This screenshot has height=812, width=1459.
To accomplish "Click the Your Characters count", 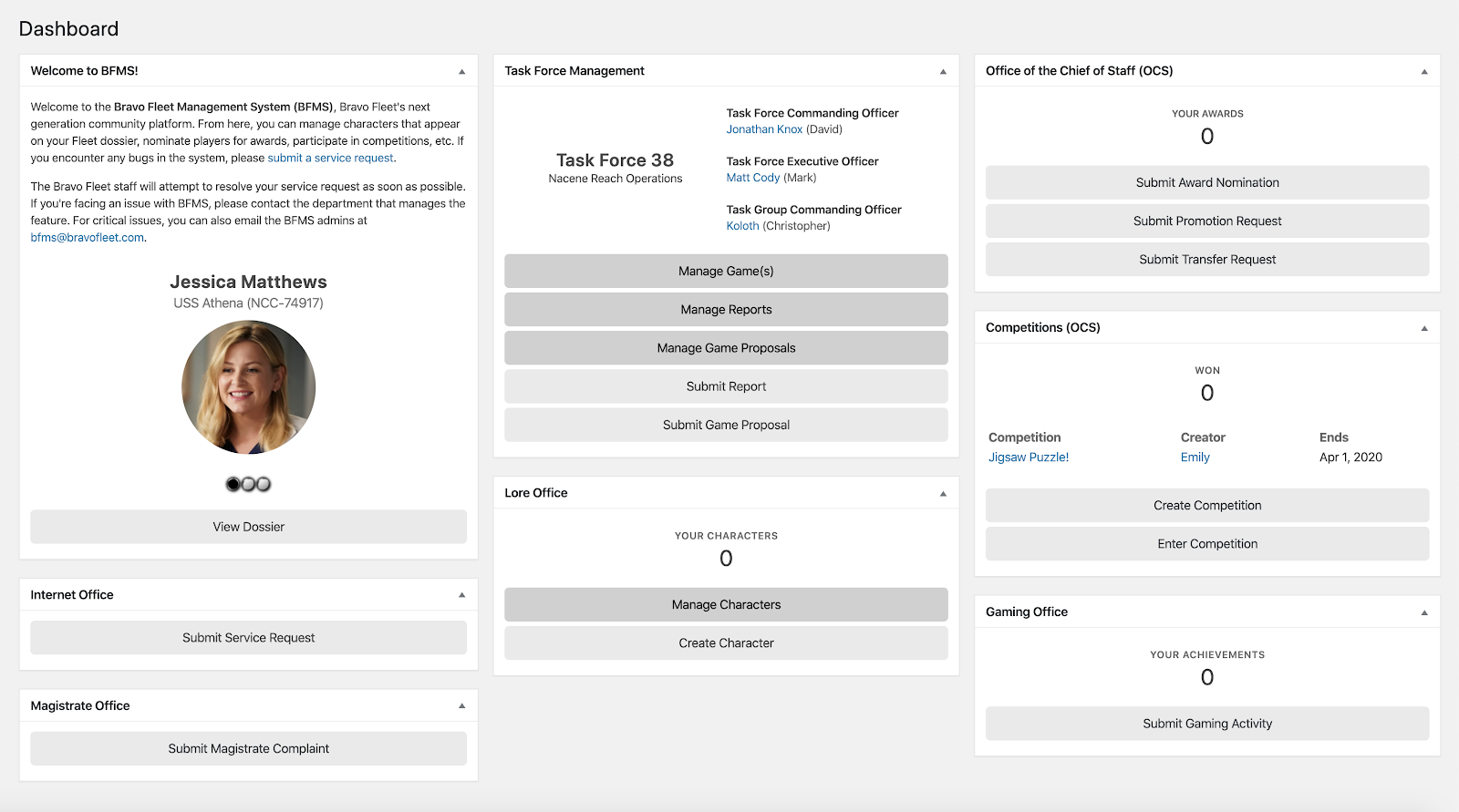I will pyautogui.click(x=726, y=559).
